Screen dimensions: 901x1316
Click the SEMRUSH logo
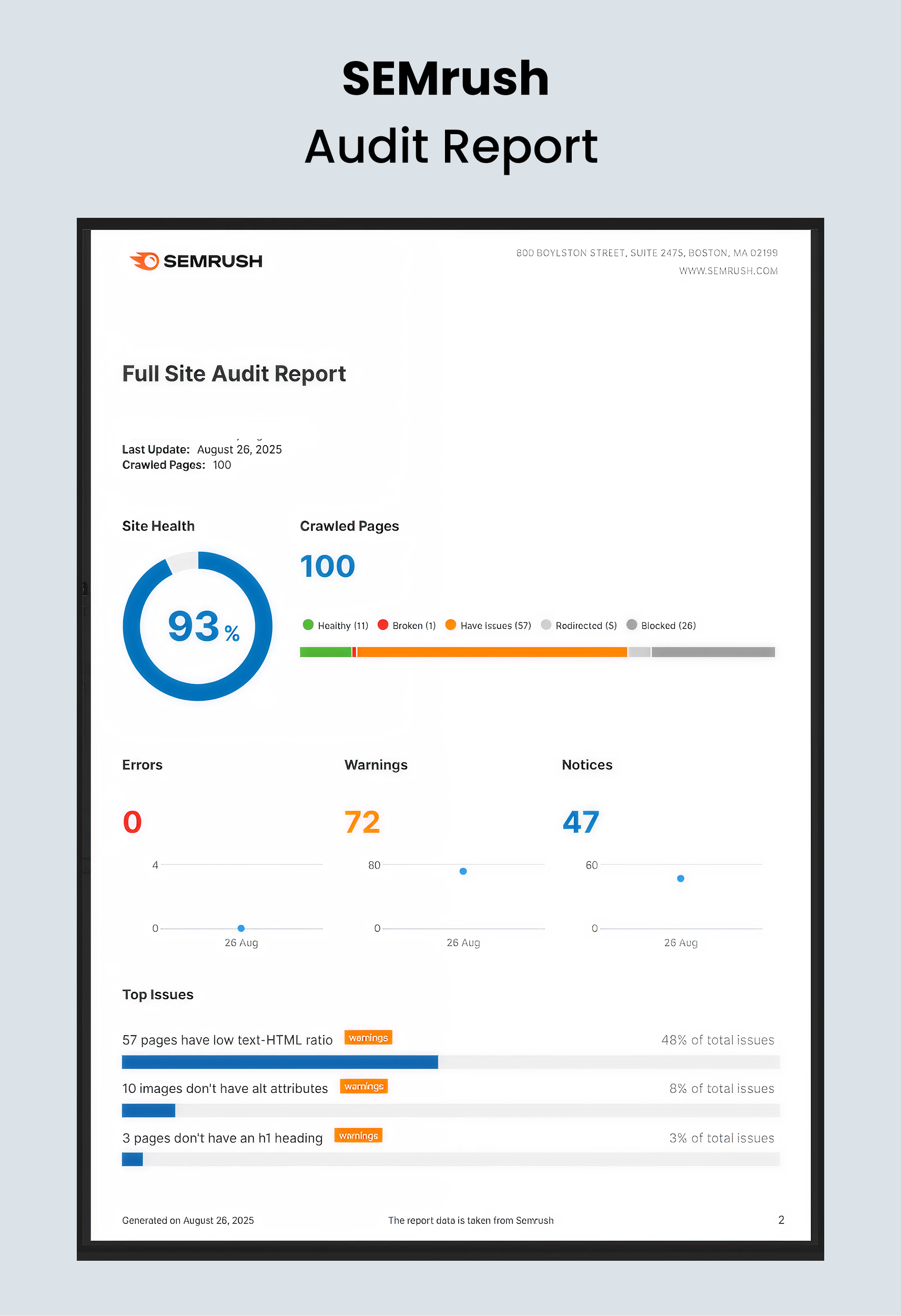tap(195, 261)
